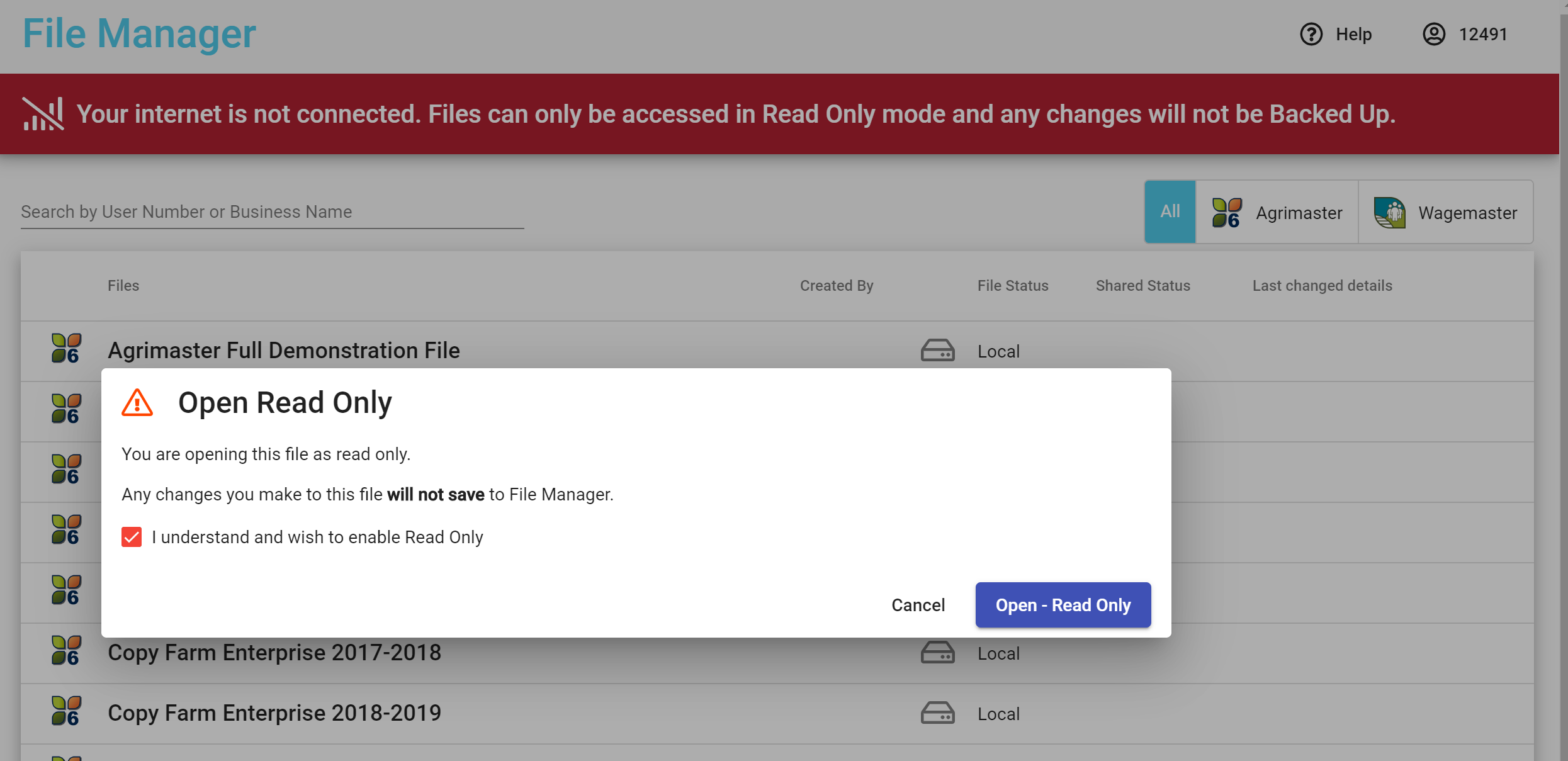This screenshot has height=761, width=1568.
Task: Click the 'will not save' warning sentence
Action: [x=367, y=494]
